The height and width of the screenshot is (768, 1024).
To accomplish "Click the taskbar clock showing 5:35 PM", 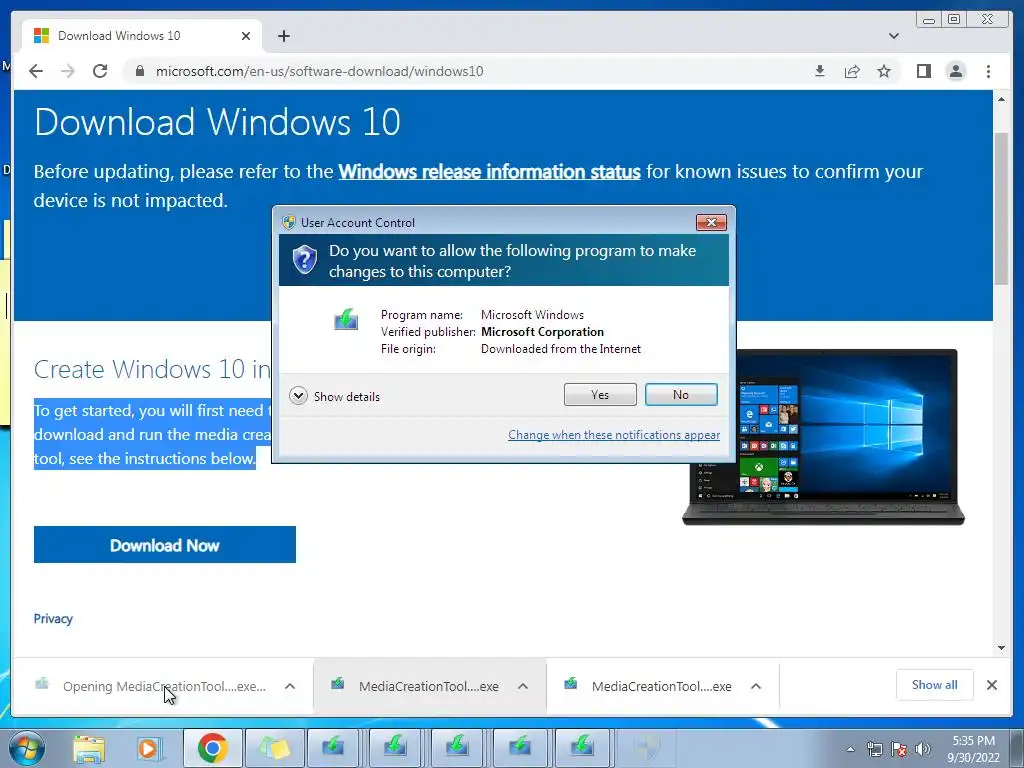I will [x=973, y=749].
